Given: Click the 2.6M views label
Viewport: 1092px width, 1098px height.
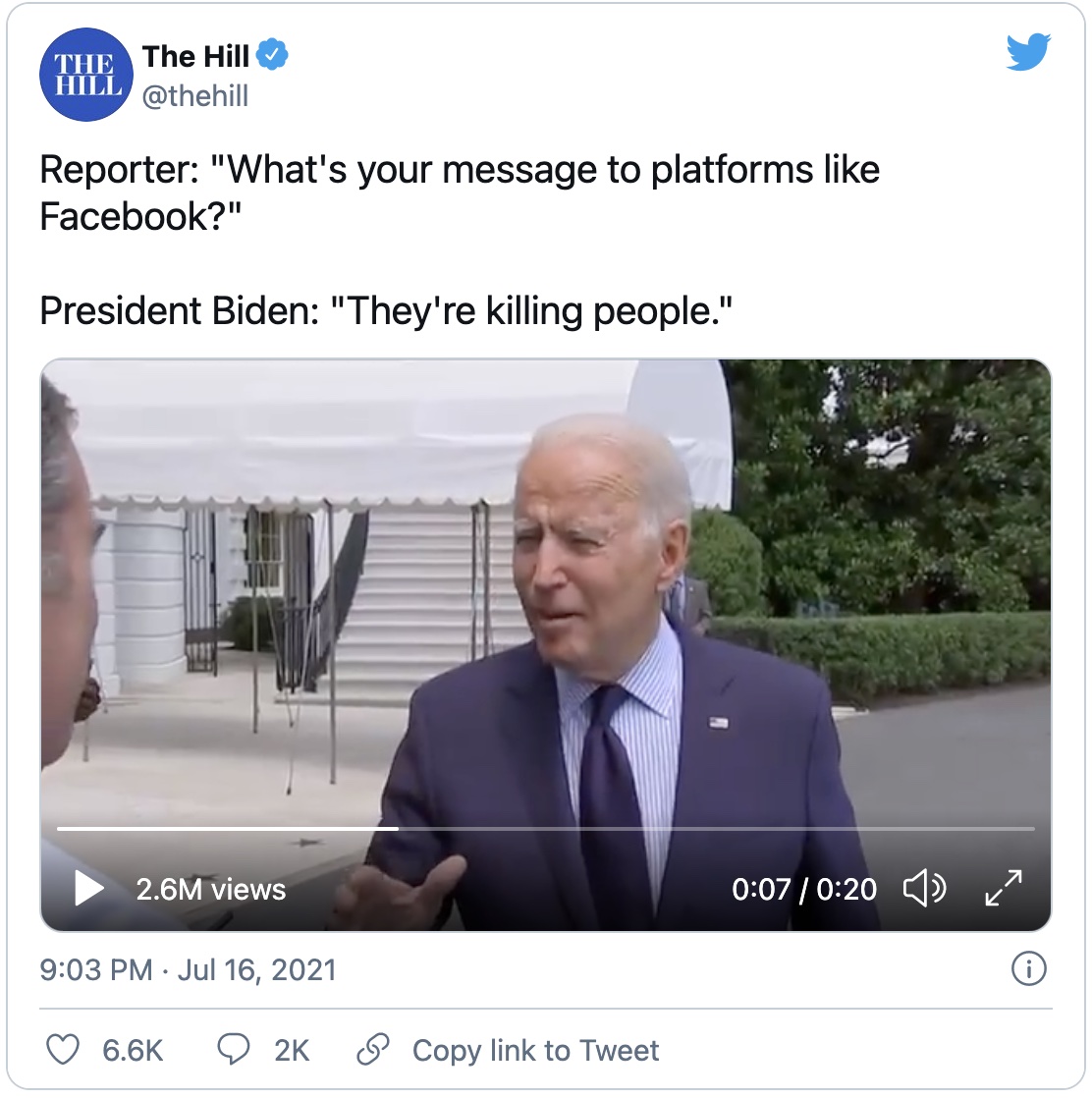Looking at the screenshot, I should [x=211, y=889].
